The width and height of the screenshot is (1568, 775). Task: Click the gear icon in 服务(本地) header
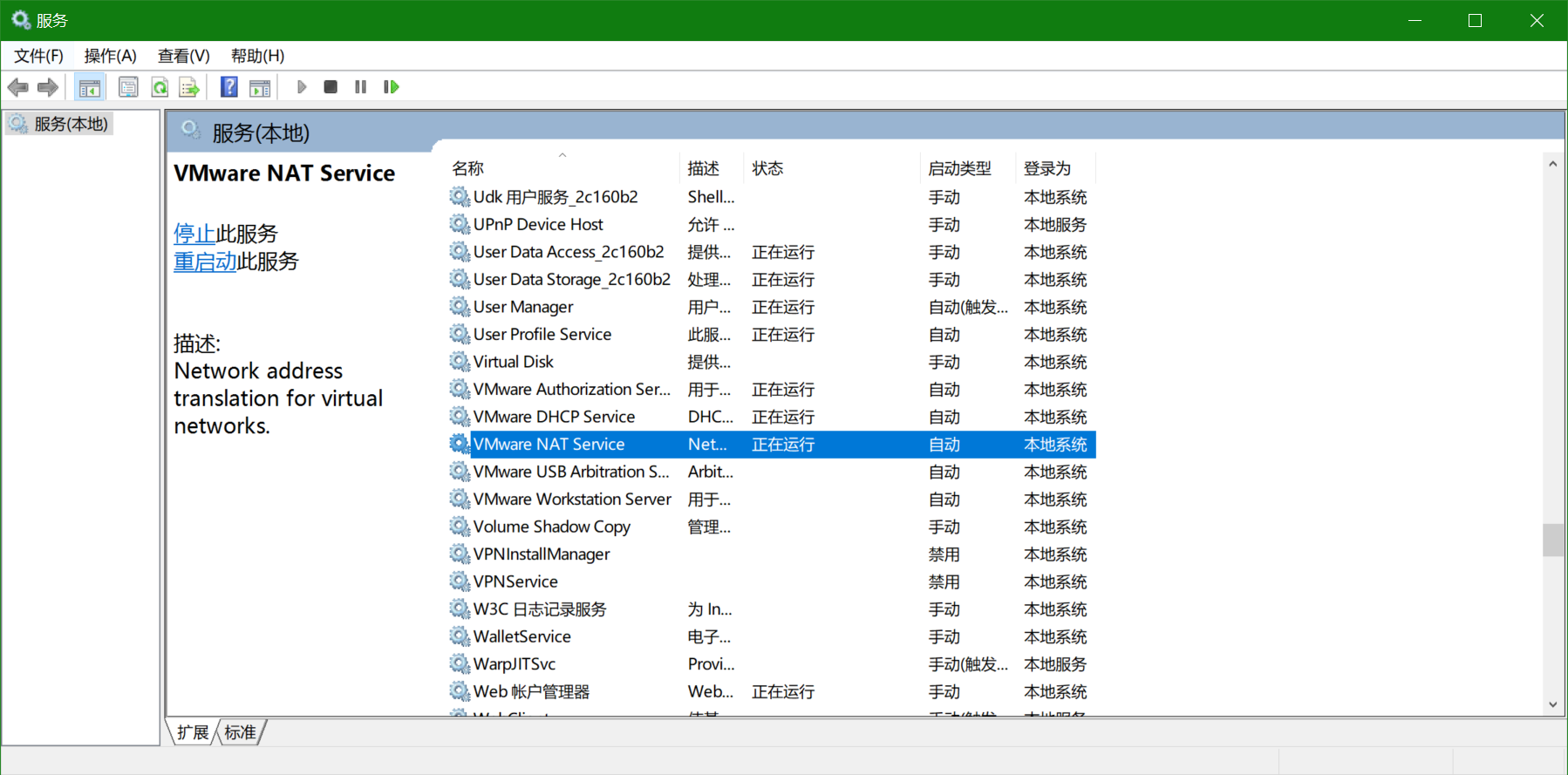191,131
